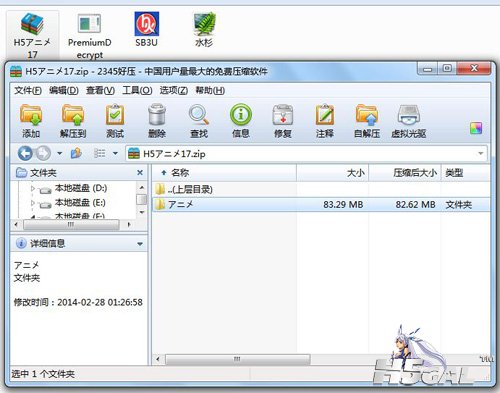Click the folder tree scroll up arrow
This screenshot has width=500, height=393.
142,187
